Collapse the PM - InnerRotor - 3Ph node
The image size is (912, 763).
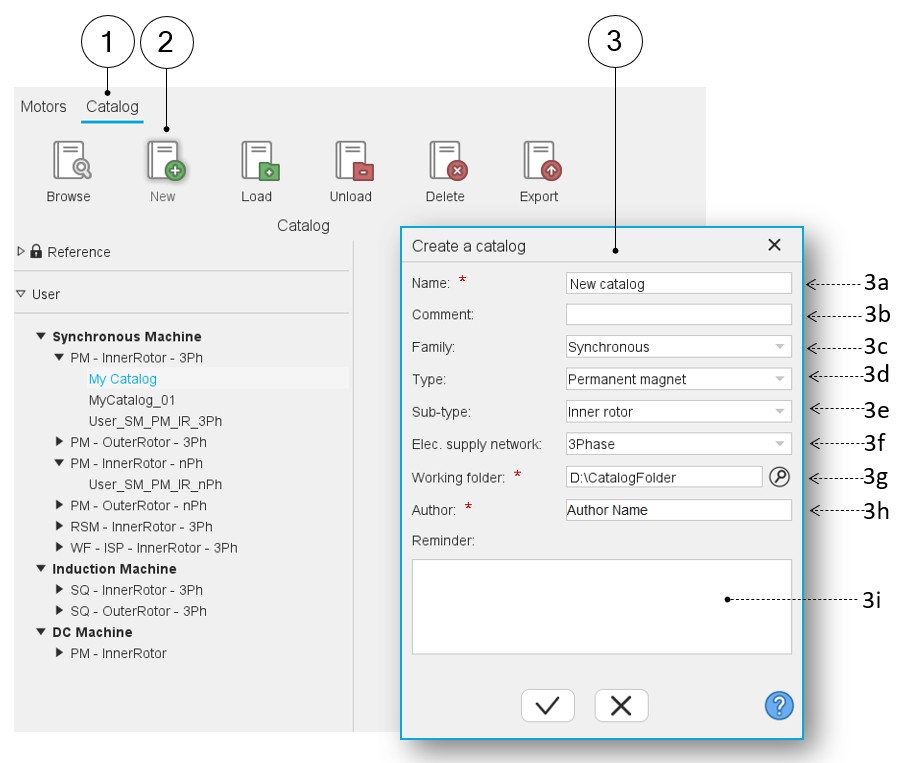[59, 357]
